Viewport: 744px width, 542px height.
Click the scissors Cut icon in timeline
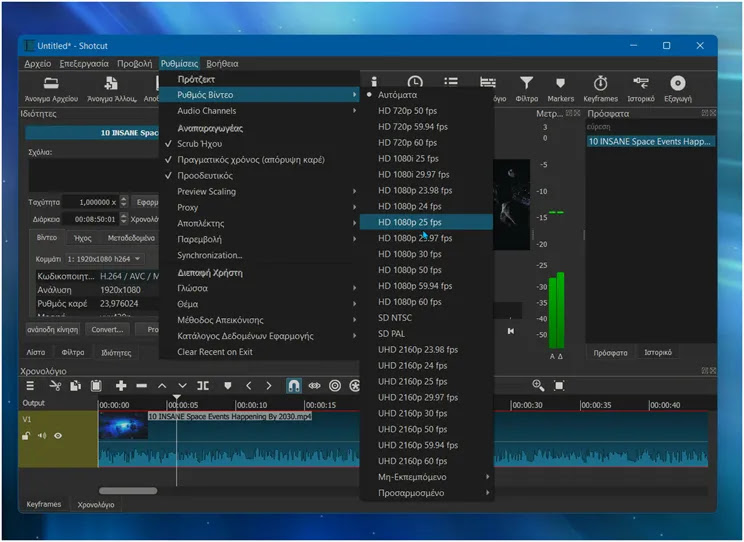point(55,386)
